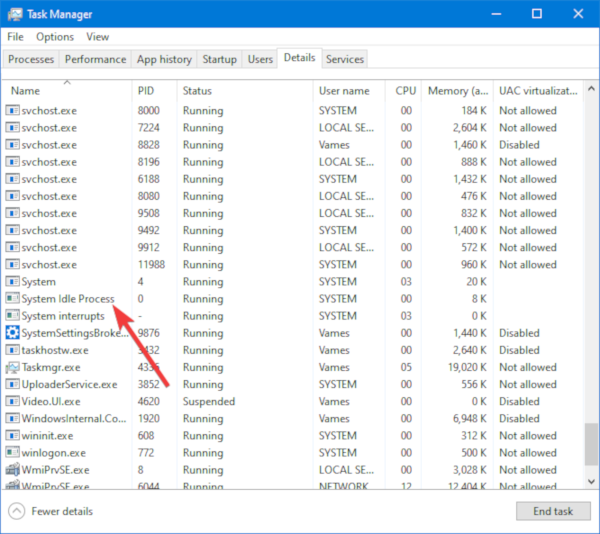Sort by the Name column header
The width and height of the screenshot is (600, 534).
(x=67, y=91)
